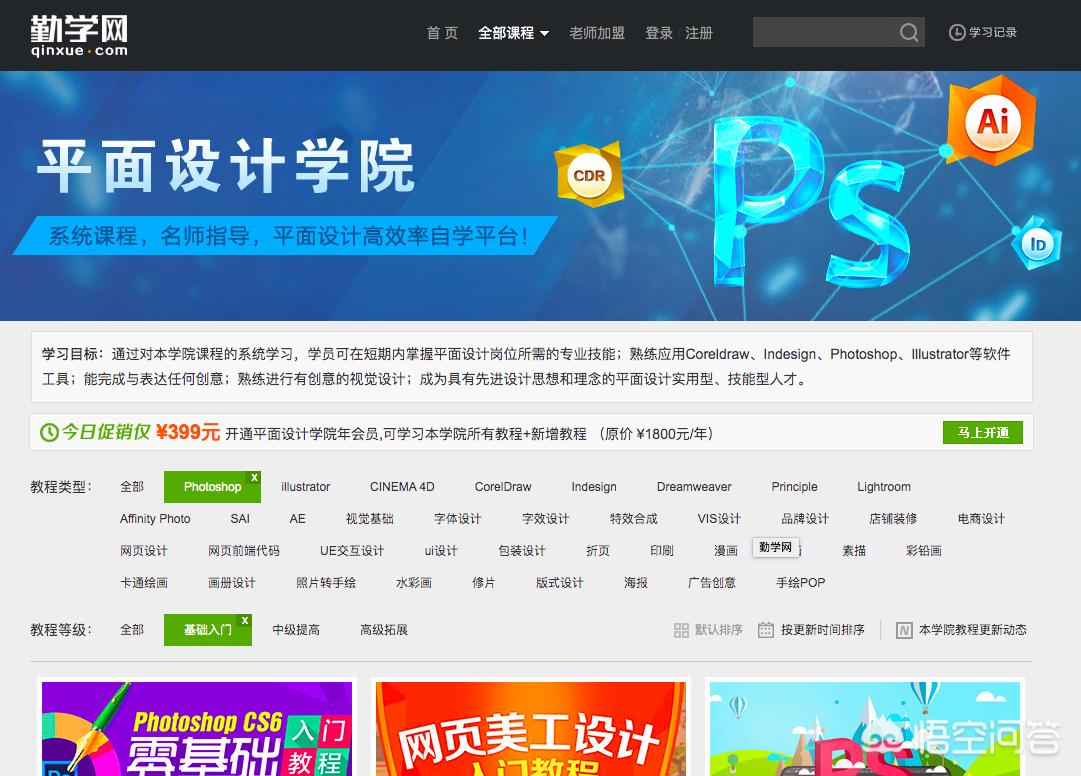The image size is (1081, 776).
Task: Filter by Indesign course type
Action: (x=594, y=487)
